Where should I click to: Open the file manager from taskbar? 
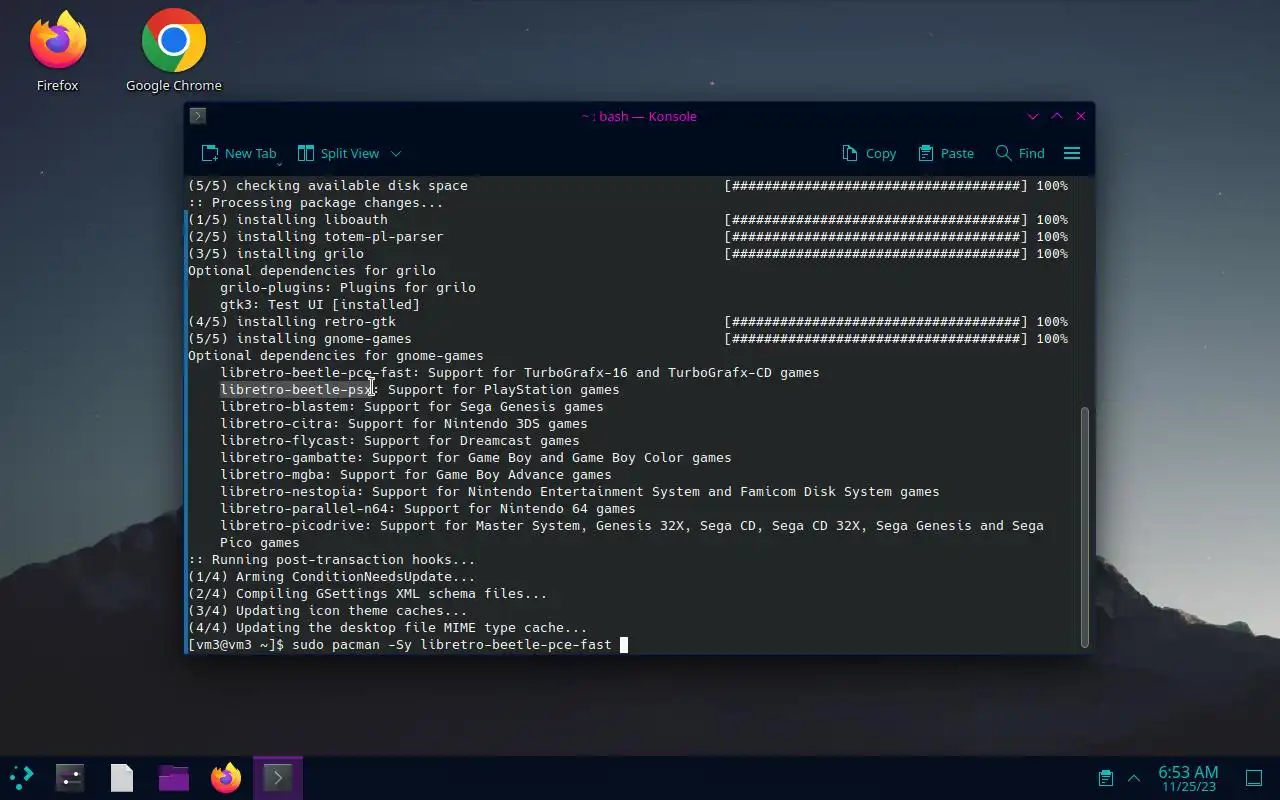(x=174, y=777)
